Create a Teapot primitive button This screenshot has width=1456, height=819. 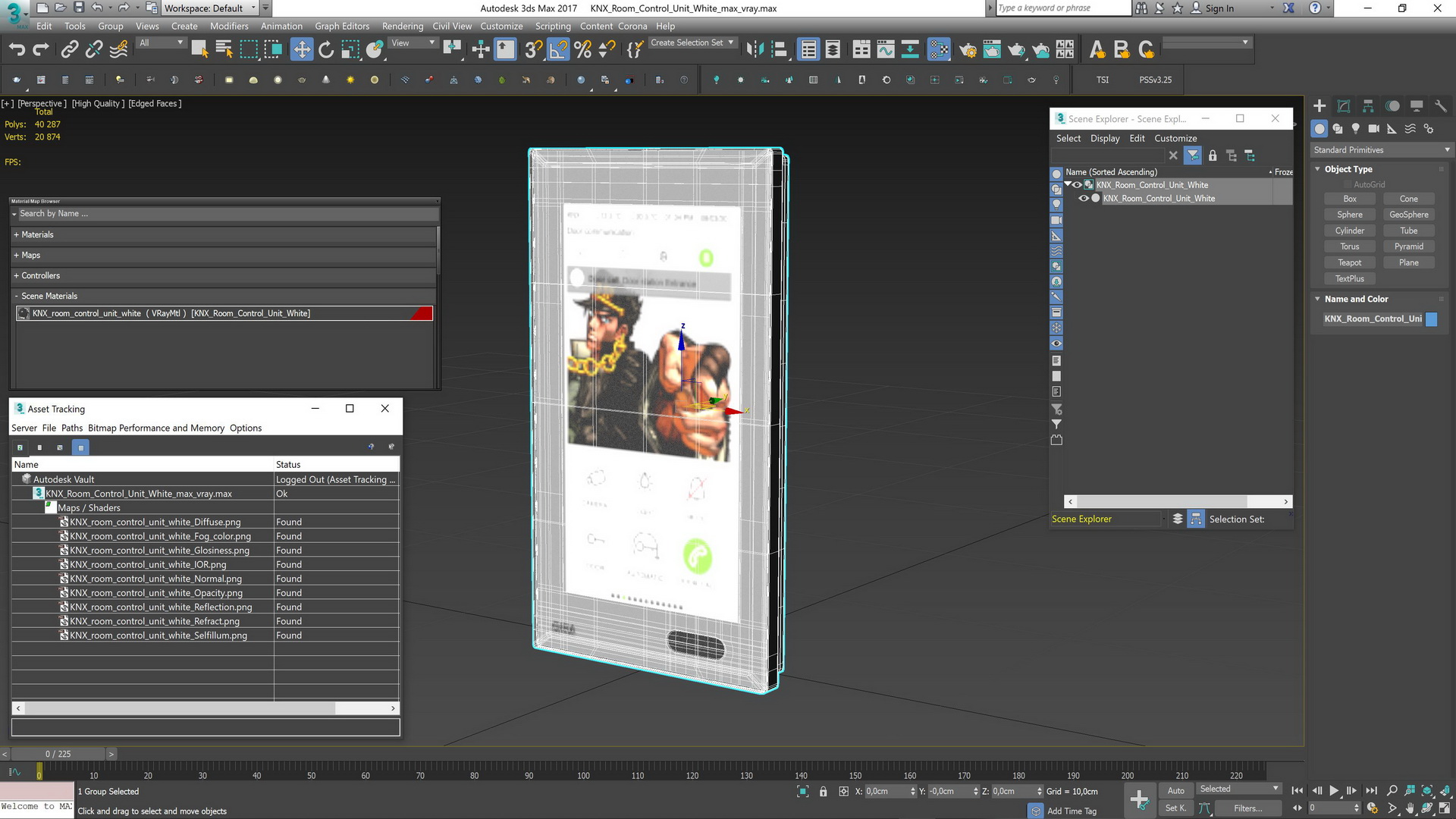point(1349,263)
